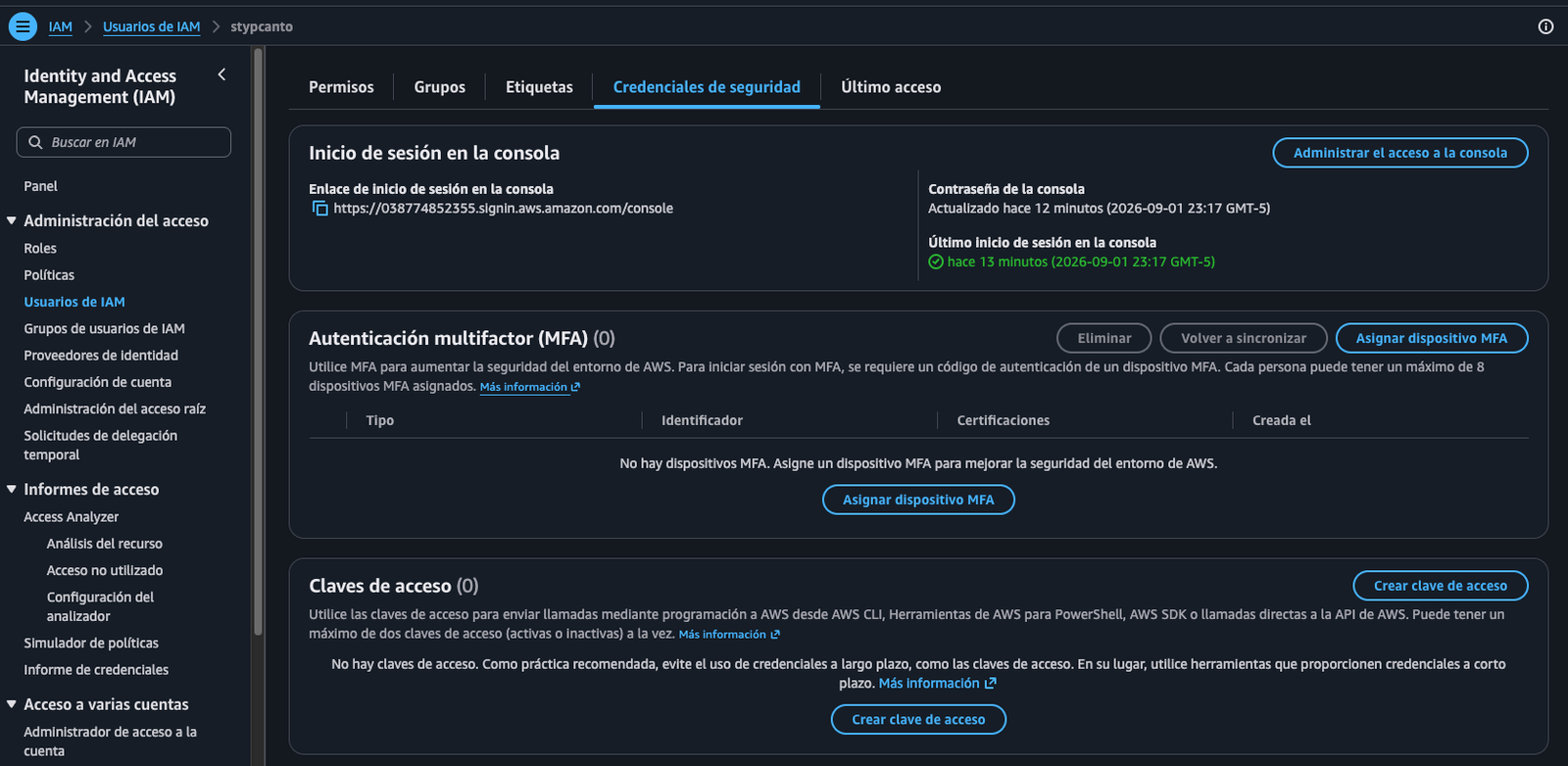Screen dimensions: 1568x766
Task: Open the Etiquetas tab
Action: 539,87
